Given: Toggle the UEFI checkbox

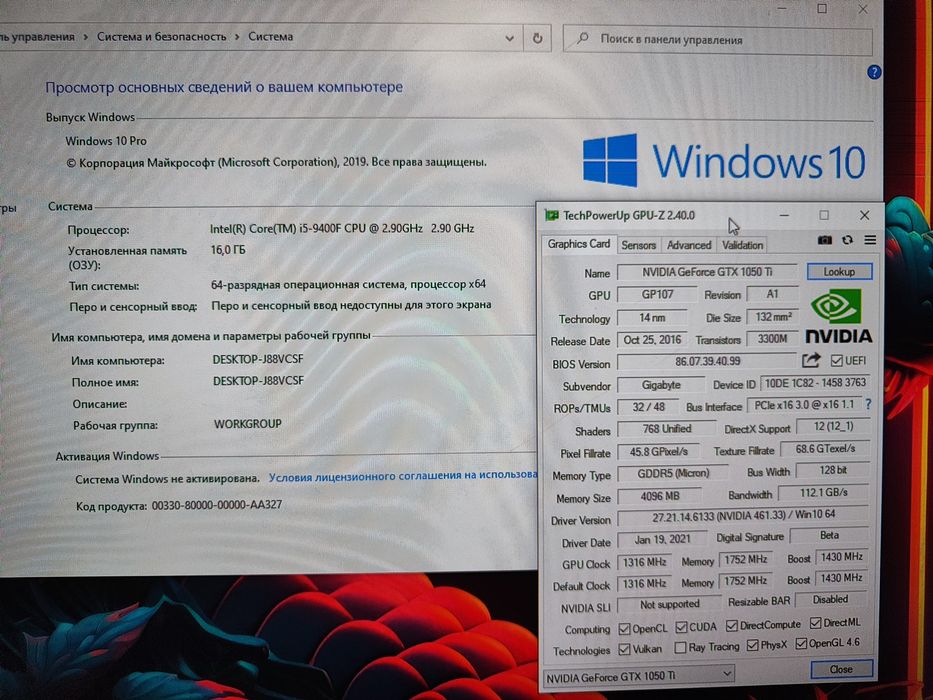Looking at the screenshot, I should [837, 361].
